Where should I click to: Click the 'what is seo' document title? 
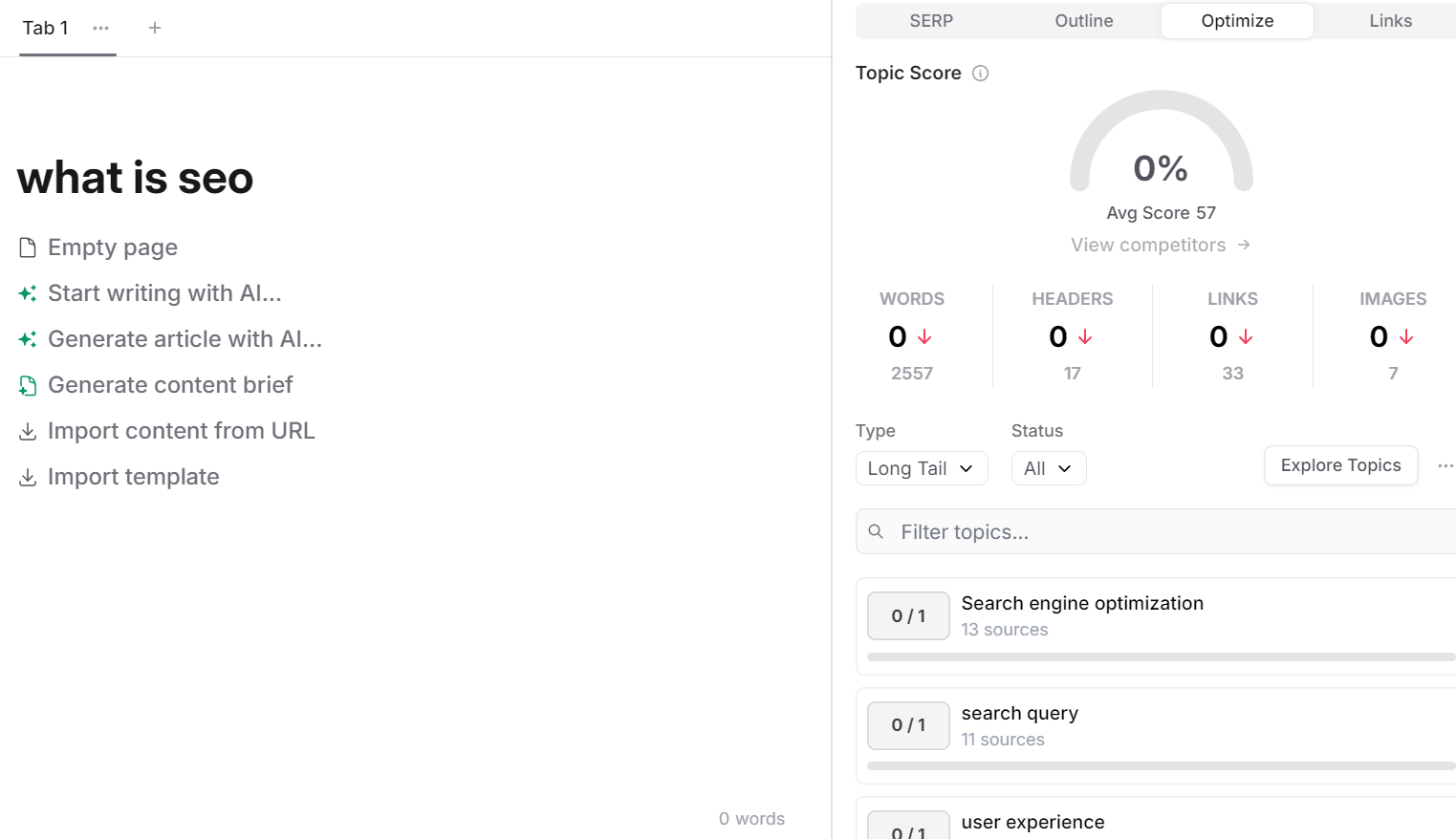coord(135,178)
